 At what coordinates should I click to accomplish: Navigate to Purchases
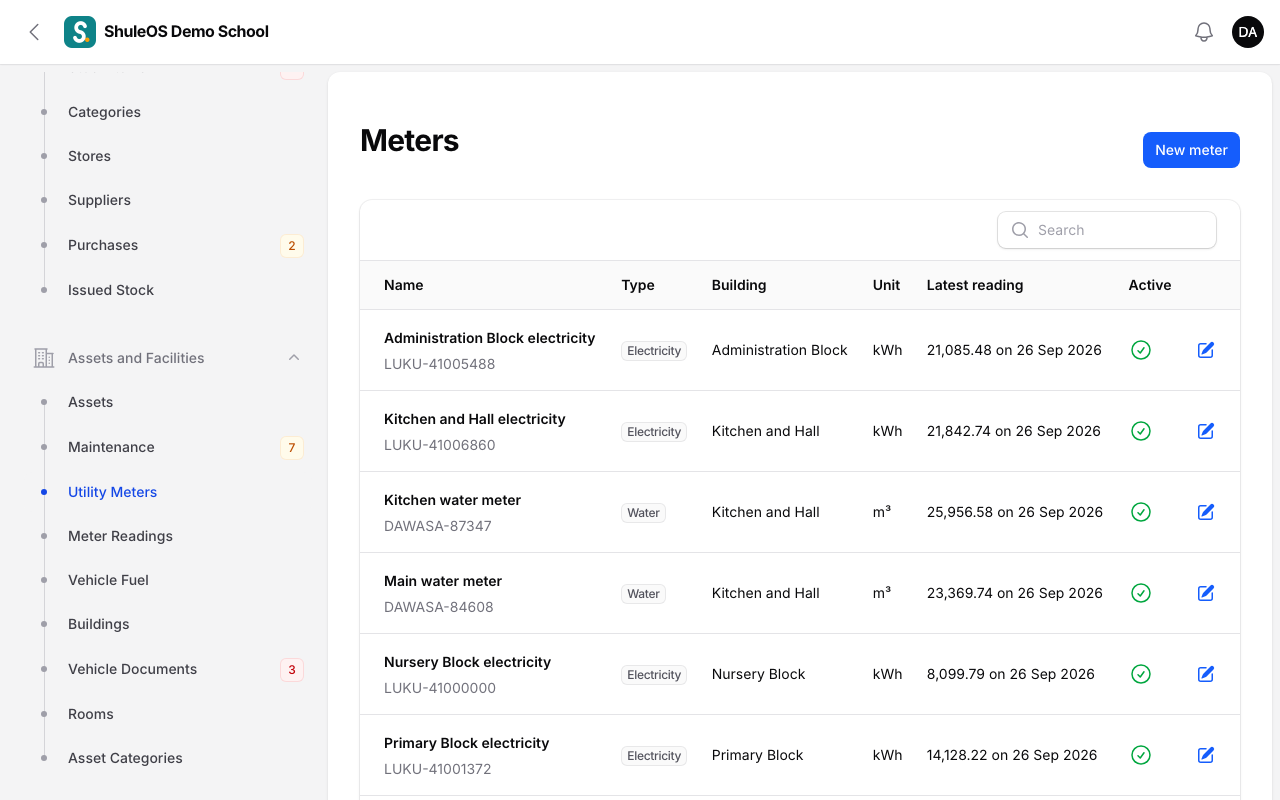(103, 245)
